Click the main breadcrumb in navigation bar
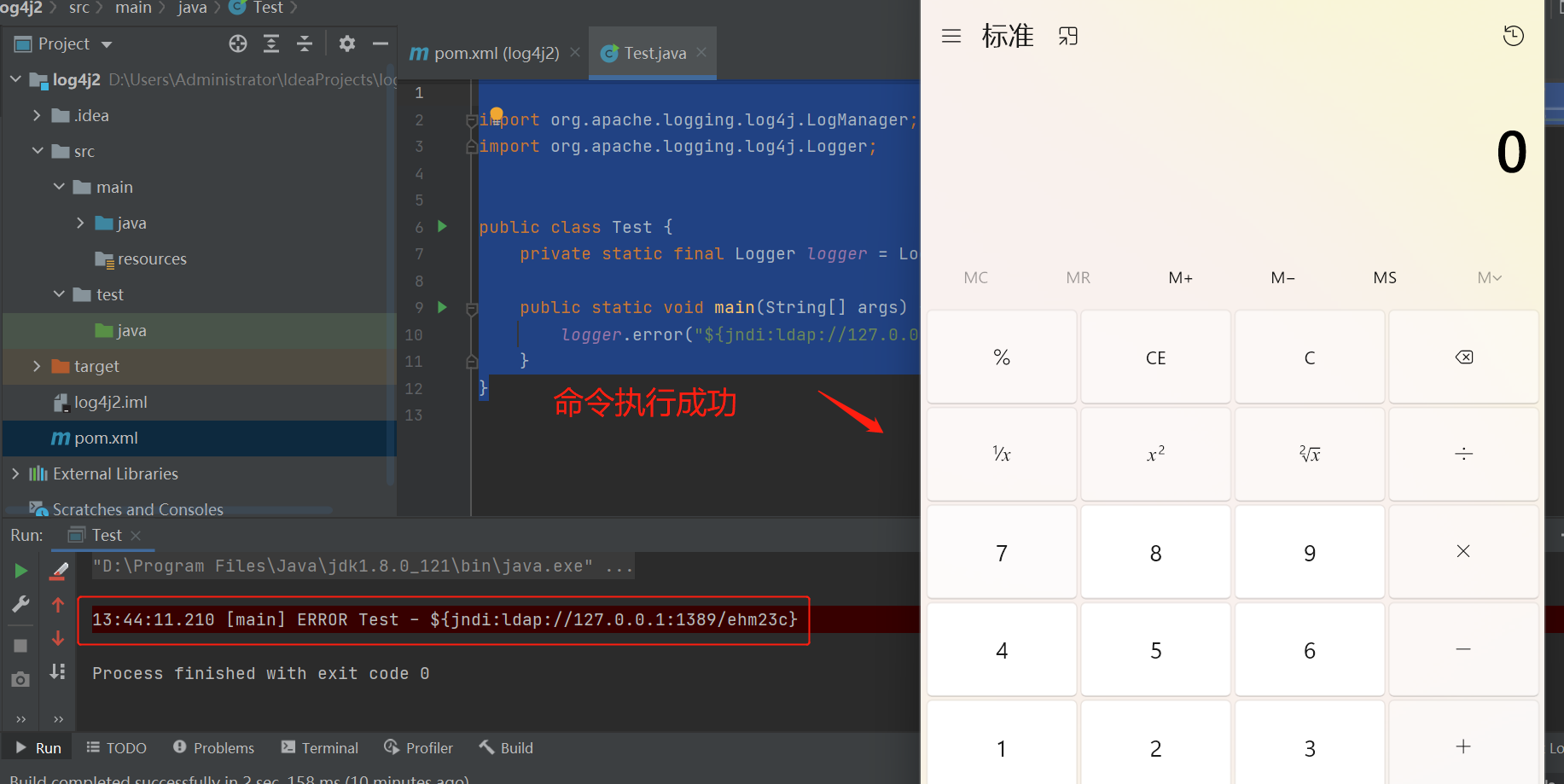 [x=133, y=8]
